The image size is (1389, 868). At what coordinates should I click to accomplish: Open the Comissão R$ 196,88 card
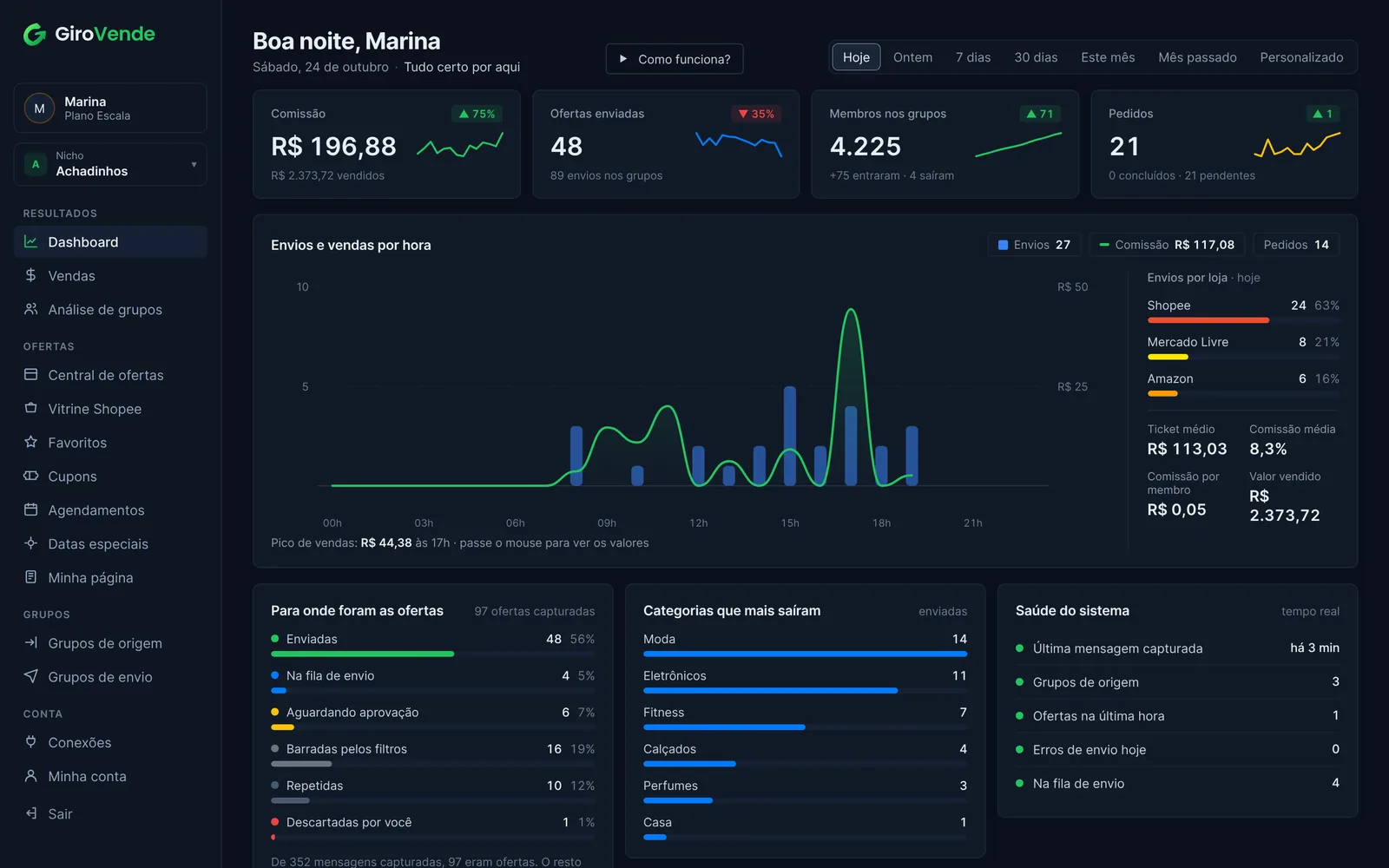pos(386,144)
